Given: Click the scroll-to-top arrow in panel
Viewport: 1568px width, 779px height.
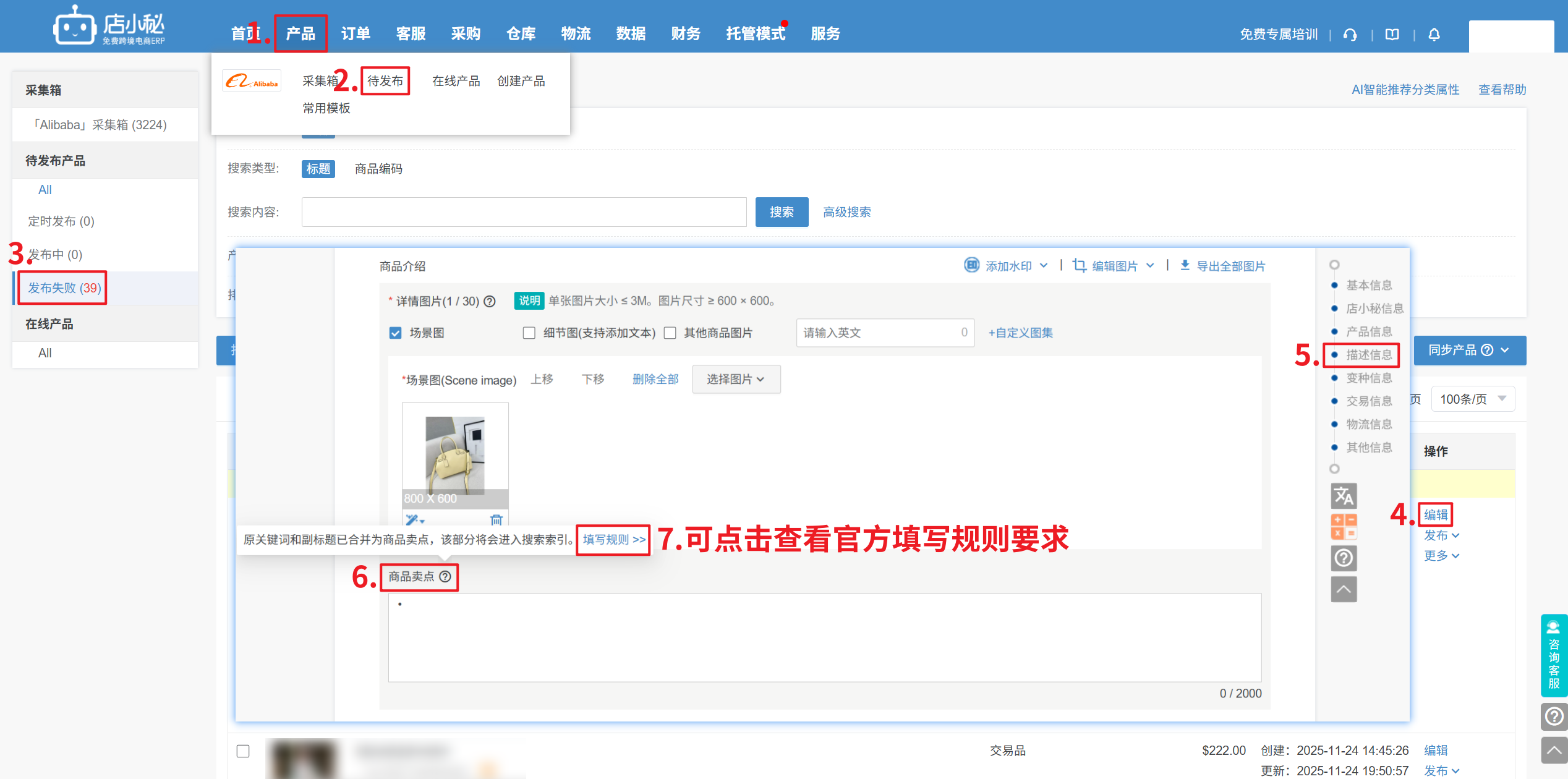Looking at the screenshot, I should (x=1344, y=589).
